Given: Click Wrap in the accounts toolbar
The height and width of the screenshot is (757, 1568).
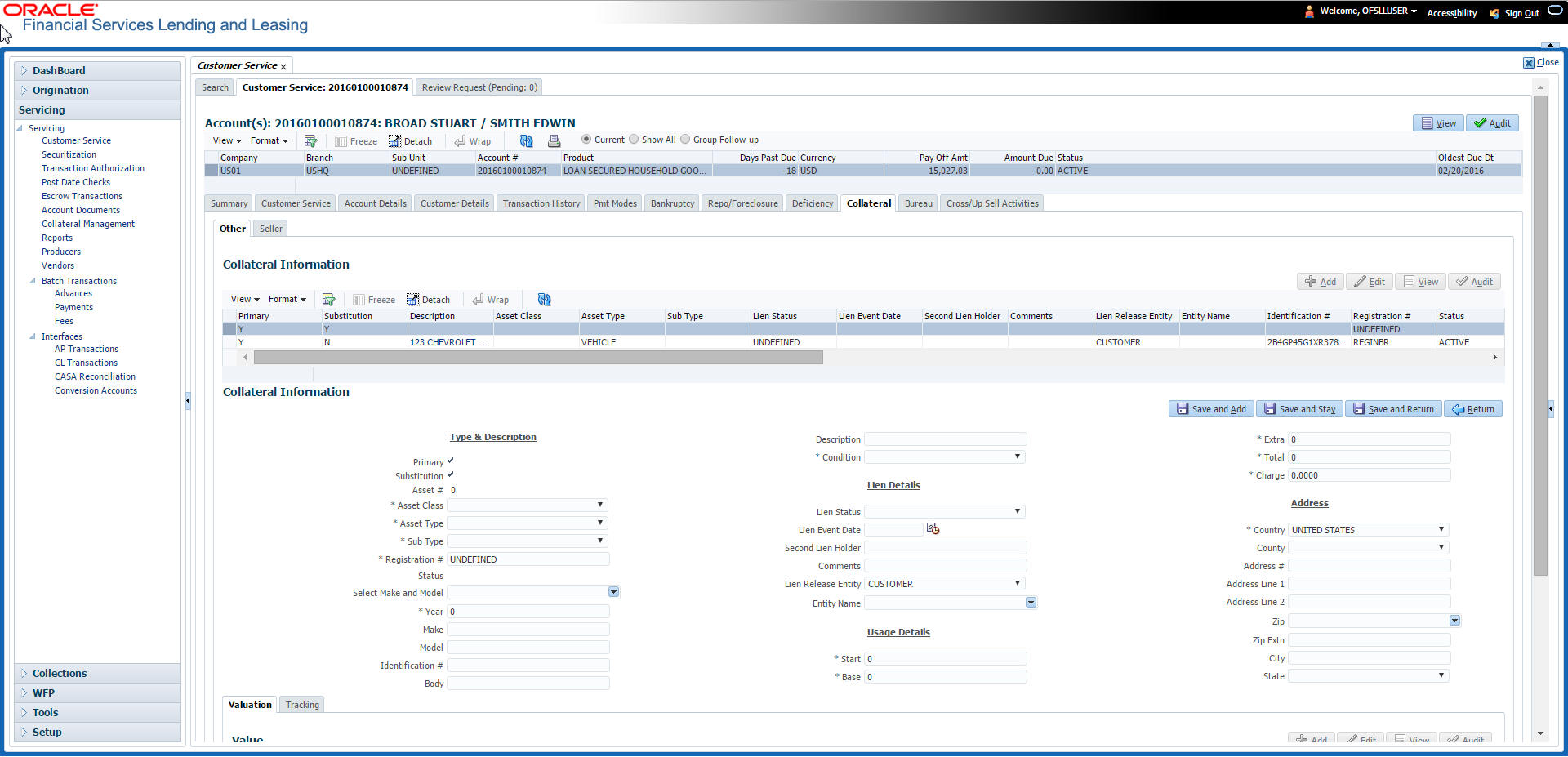Looking at the screenshot, I should (x=473, y=140).
